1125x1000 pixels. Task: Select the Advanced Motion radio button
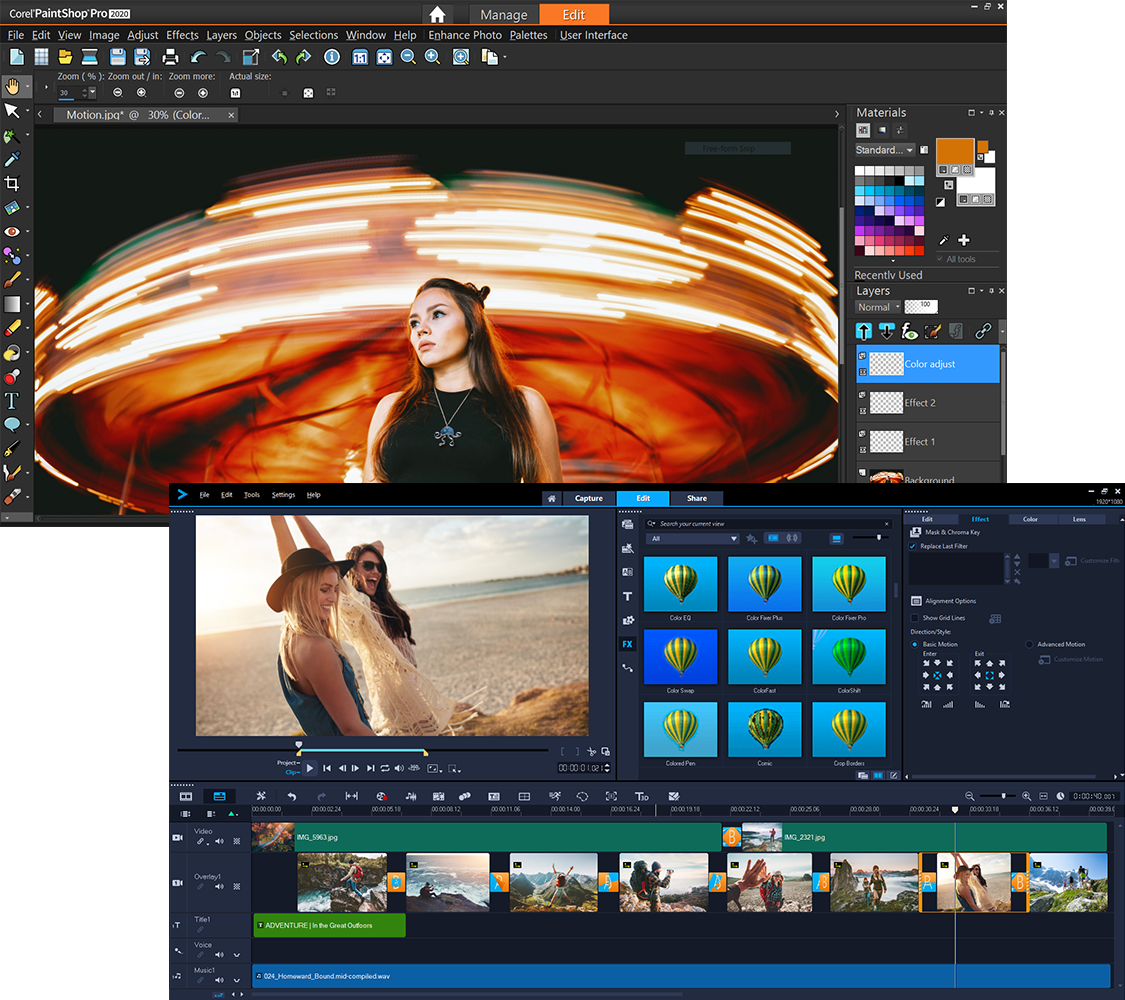coord(1030,644)
